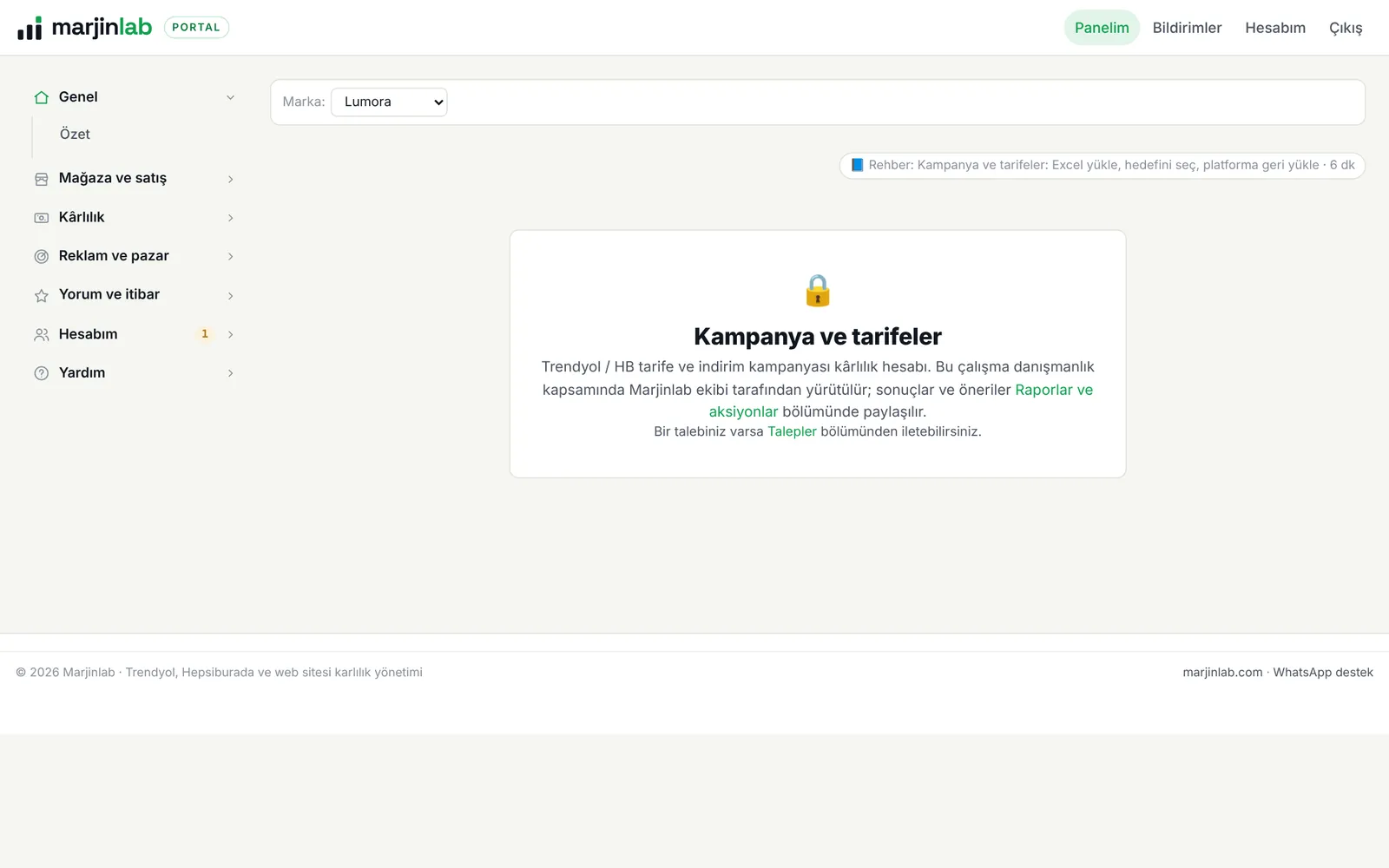Viewport: 1389px width, 868px height.
Task: Click the notification badge 1 next to Hesabım
Action: coord(205,334)
